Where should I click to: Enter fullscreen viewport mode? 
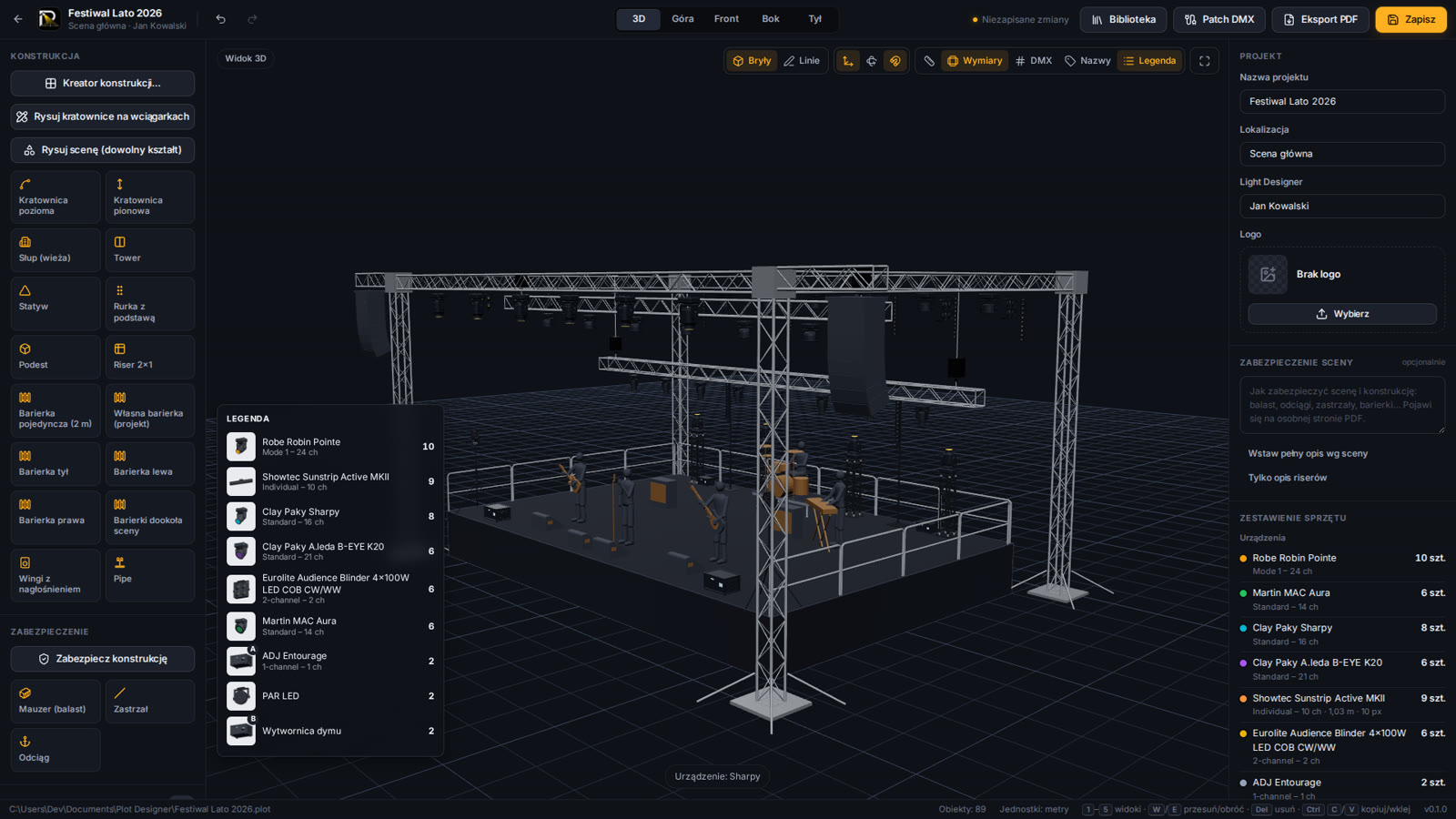click(x=1205, y=61)
